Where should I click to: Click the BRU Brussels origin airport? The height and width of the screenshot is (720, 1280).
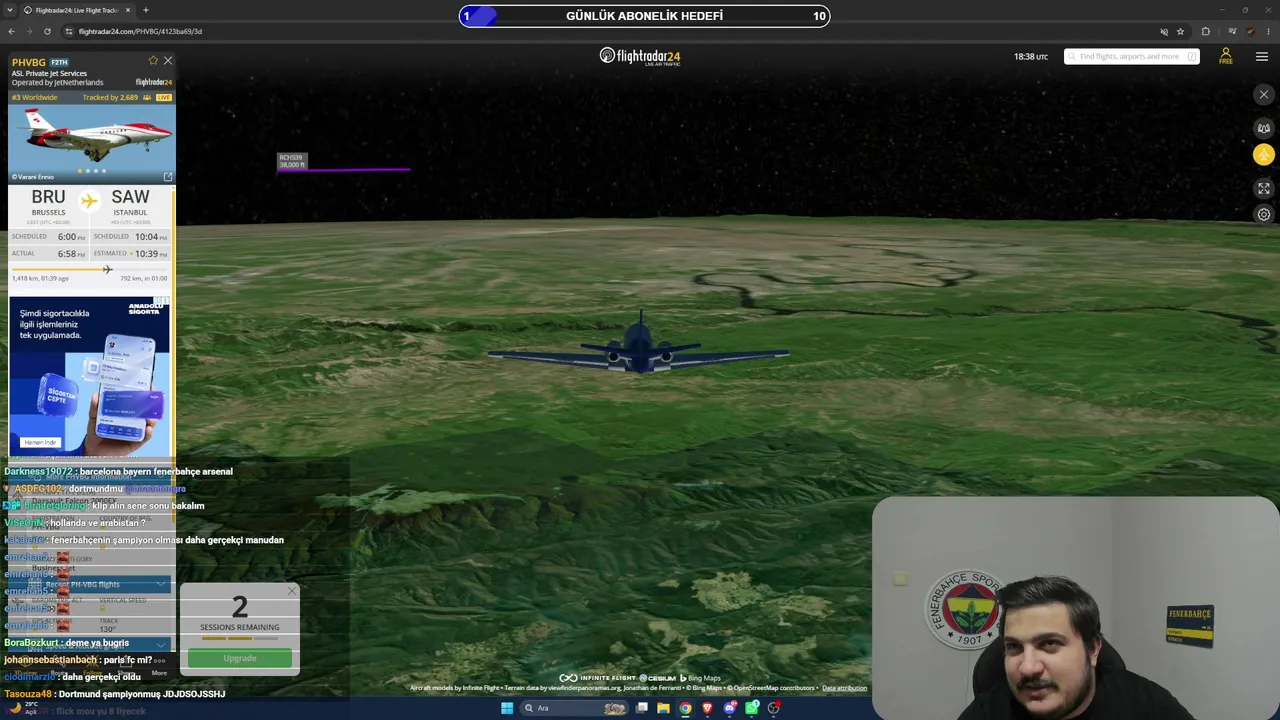48,201
